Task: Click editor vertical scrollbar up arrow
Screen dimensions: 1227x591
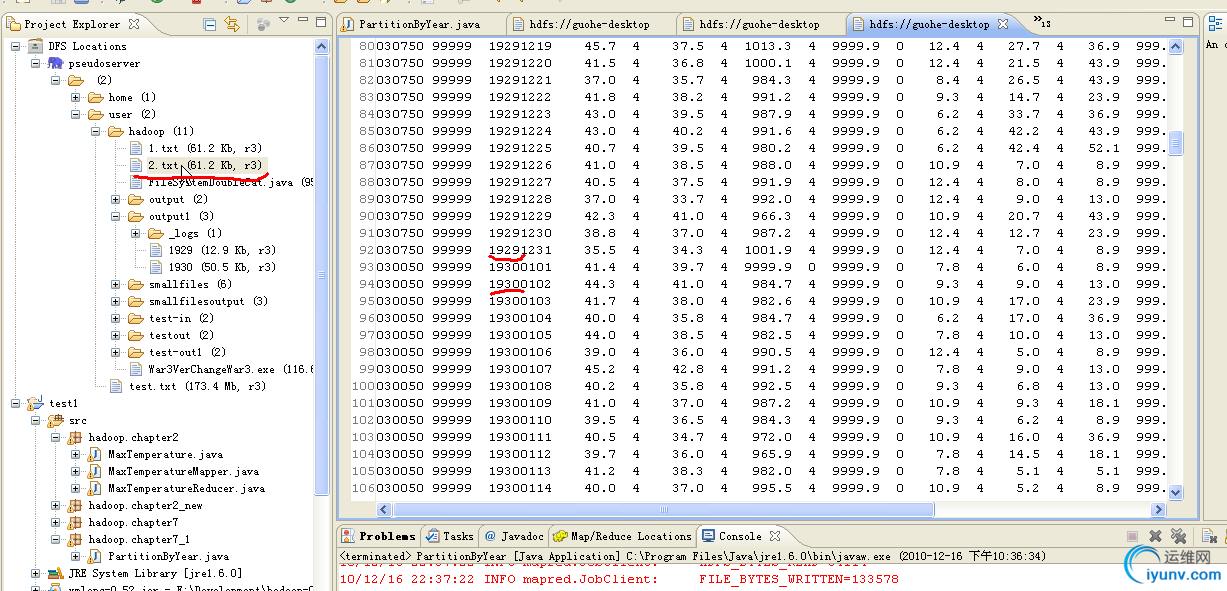Action: 1175,47
